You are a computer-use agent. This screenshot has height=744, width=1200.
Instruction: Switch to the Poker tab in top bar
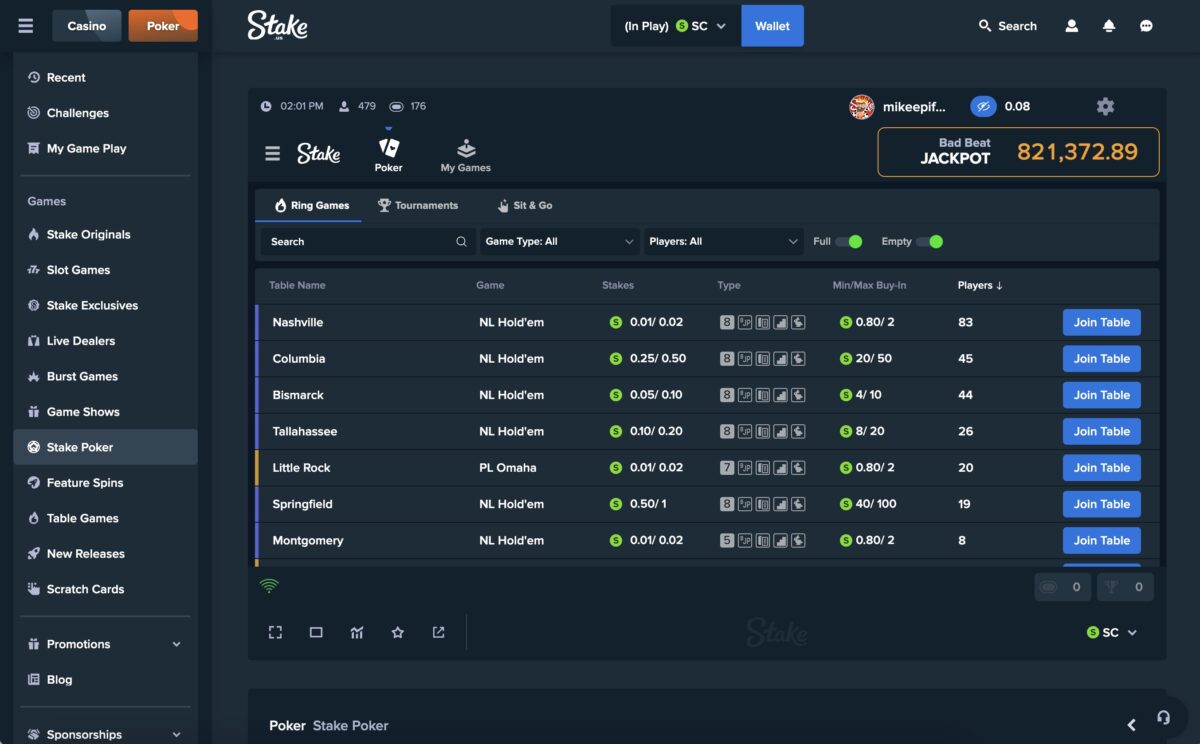coord(163,26)
